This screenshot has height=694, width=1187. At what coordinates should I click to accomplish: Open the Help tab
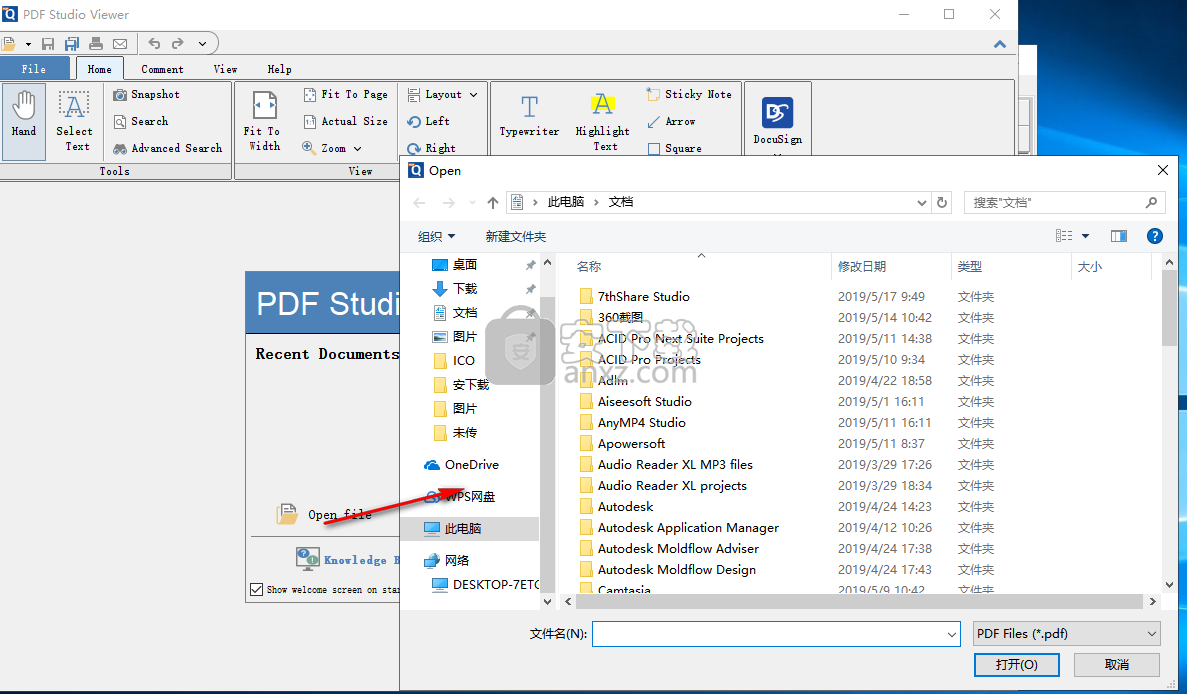pos(279,69)
